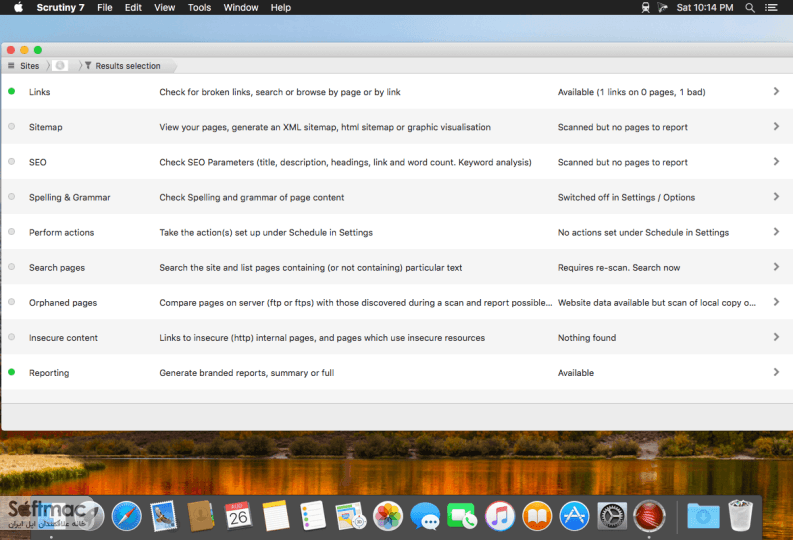
Task: Expand the Orphaned pages row chevron
Action: coord(776,302)
